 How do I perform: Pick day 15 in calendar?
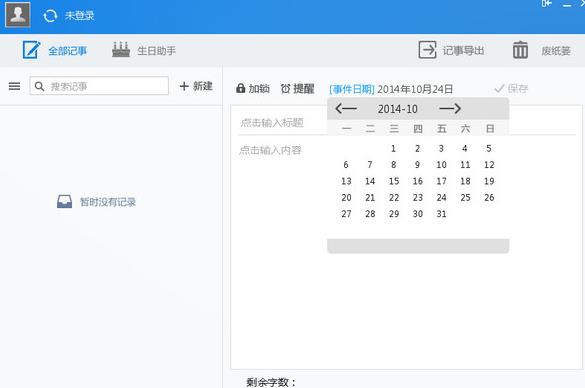coord(394,181)
